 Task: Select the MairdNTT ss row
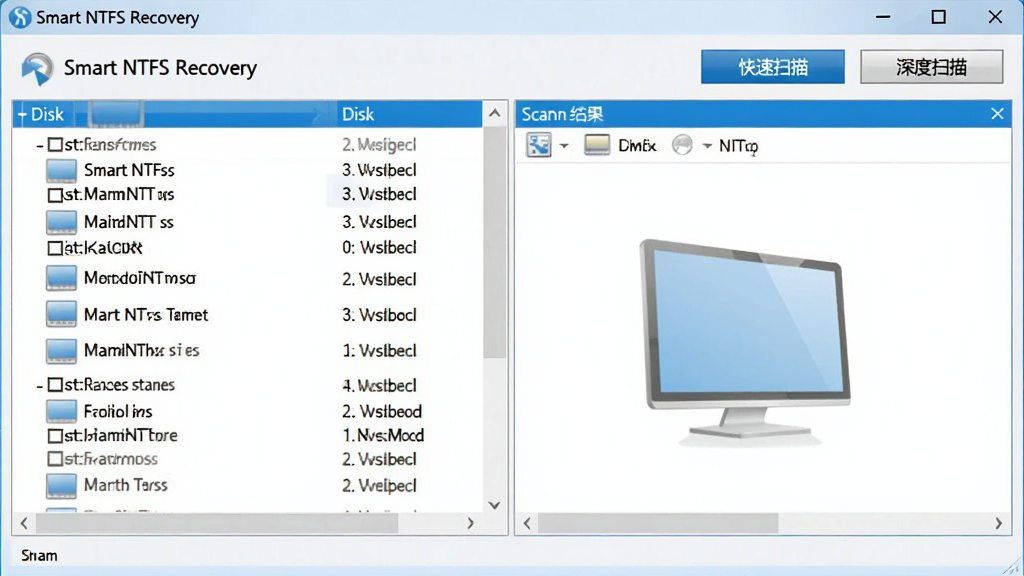[248, 222]
